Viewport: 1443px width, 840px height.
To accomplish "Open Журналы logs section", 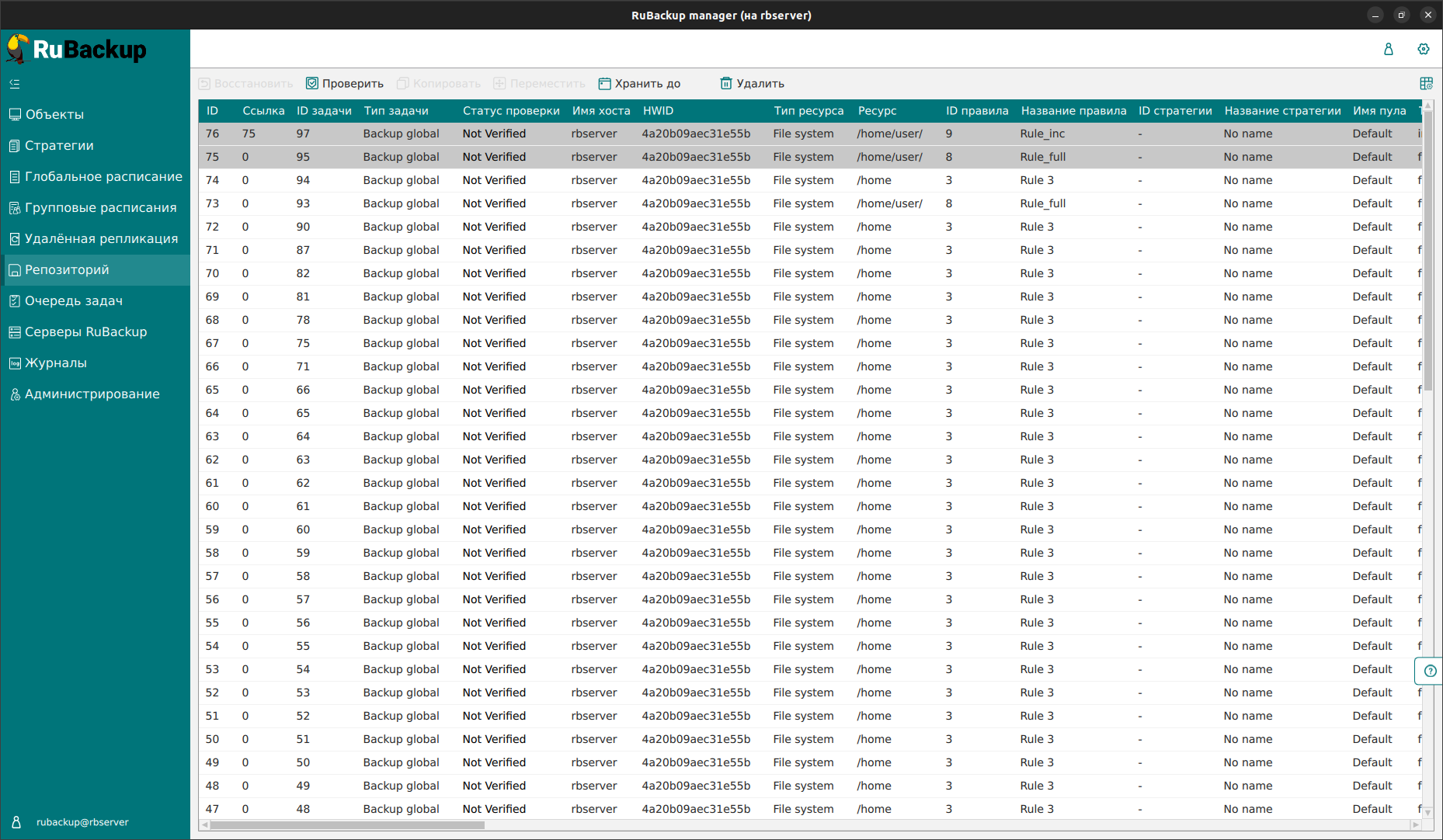I will [x=56, y=363].
